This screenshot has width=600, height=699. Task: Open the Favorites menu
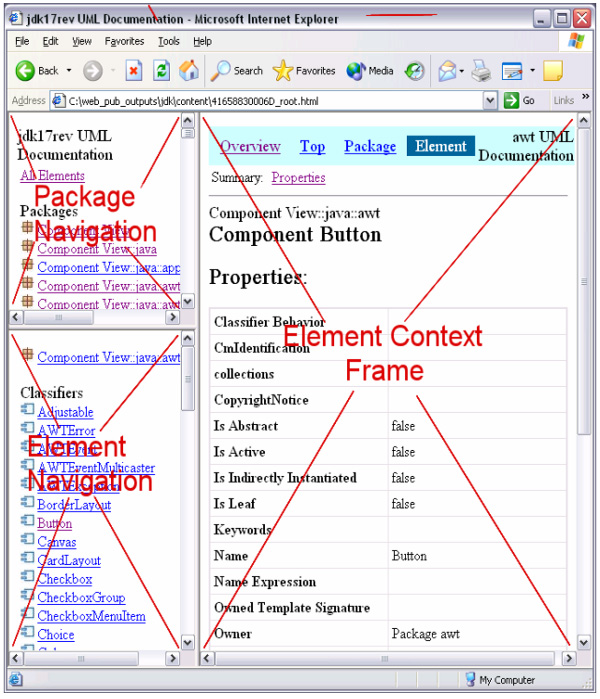click(124, 41)
